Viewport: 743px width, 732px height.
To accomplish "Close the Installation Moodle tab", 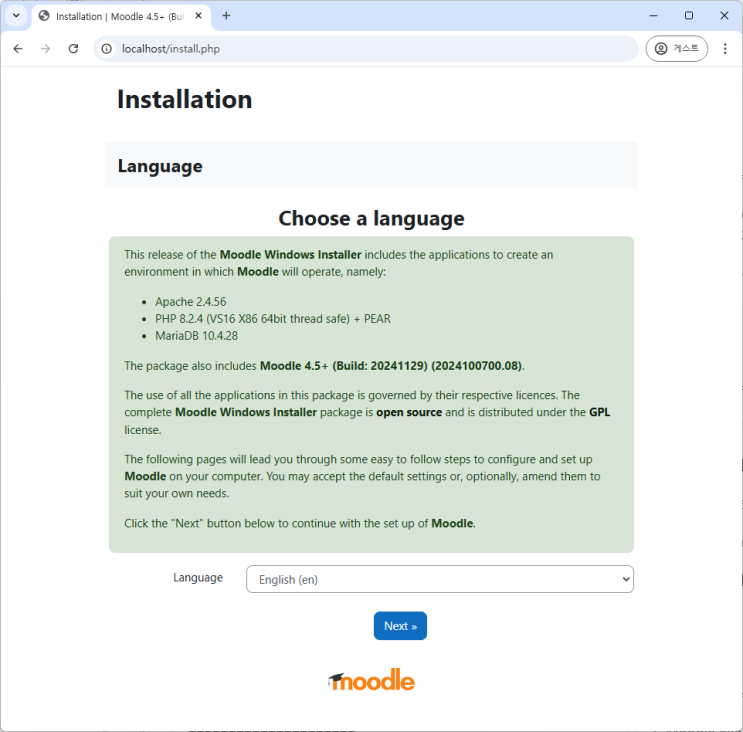I will [x=199, y=16].
